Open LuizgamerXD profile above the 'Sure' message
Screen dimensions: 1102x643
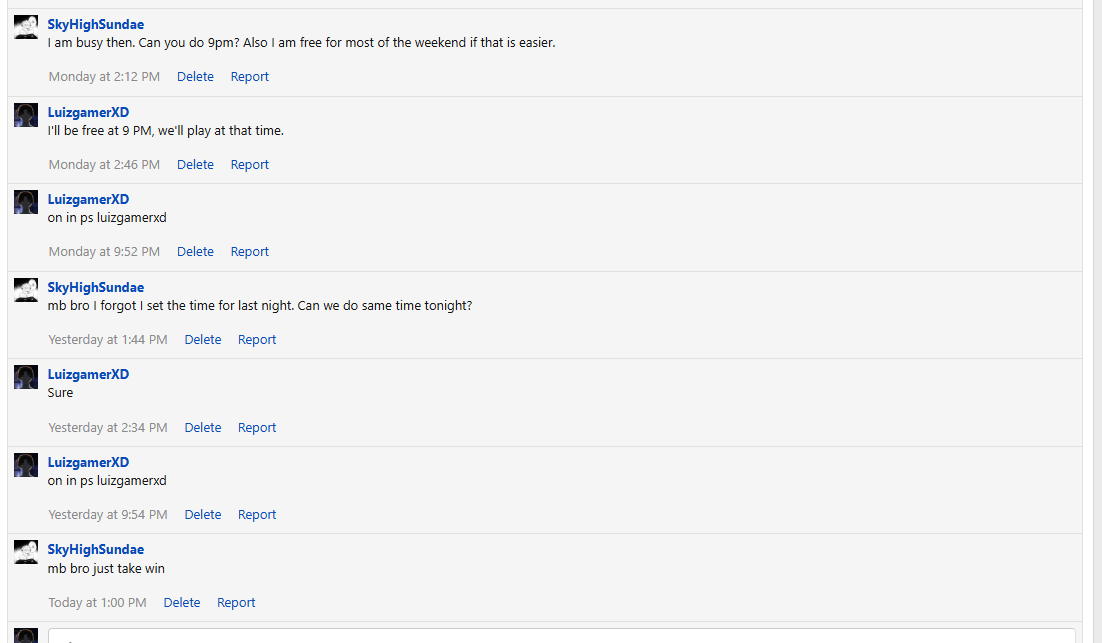tap(88, 374)
